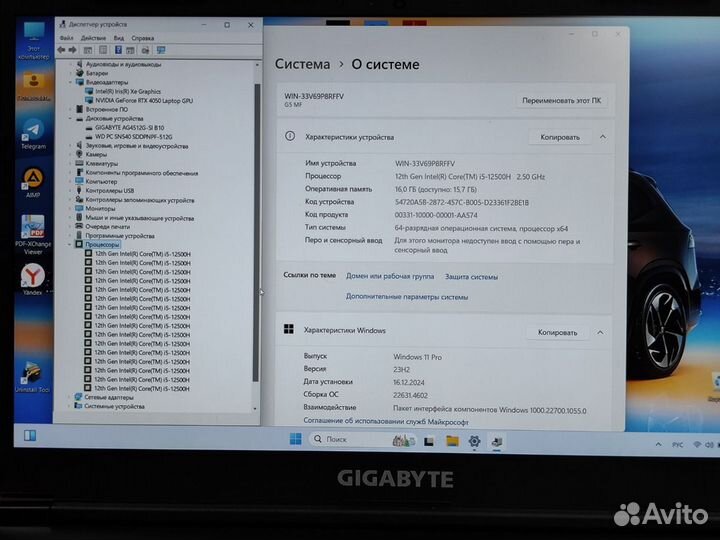Copy Windows specs with Копировать button

pyautogui.click(x=557, y=332)
